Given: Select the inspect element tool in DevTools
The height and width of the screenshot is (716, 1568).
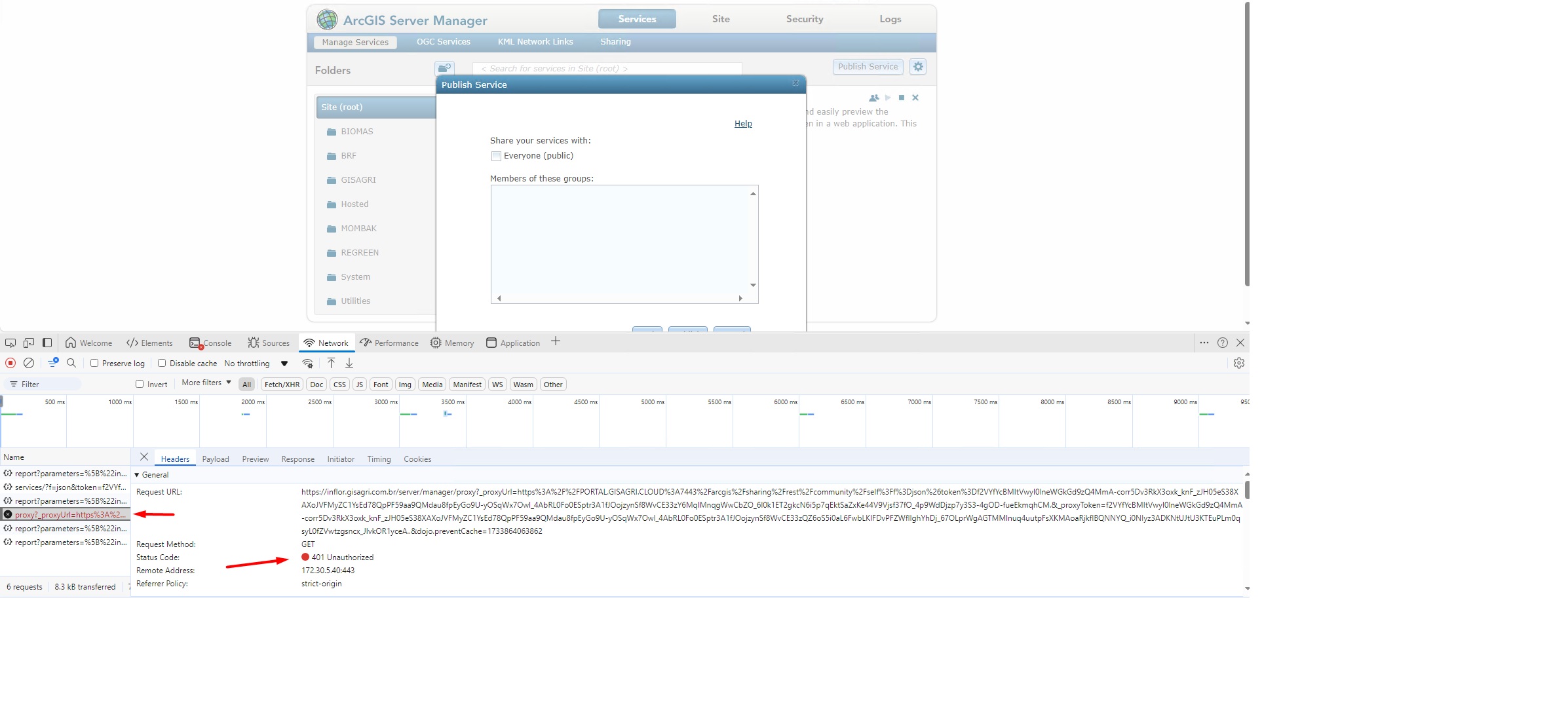Looking at the screenshot, I should tap(10, 343).
